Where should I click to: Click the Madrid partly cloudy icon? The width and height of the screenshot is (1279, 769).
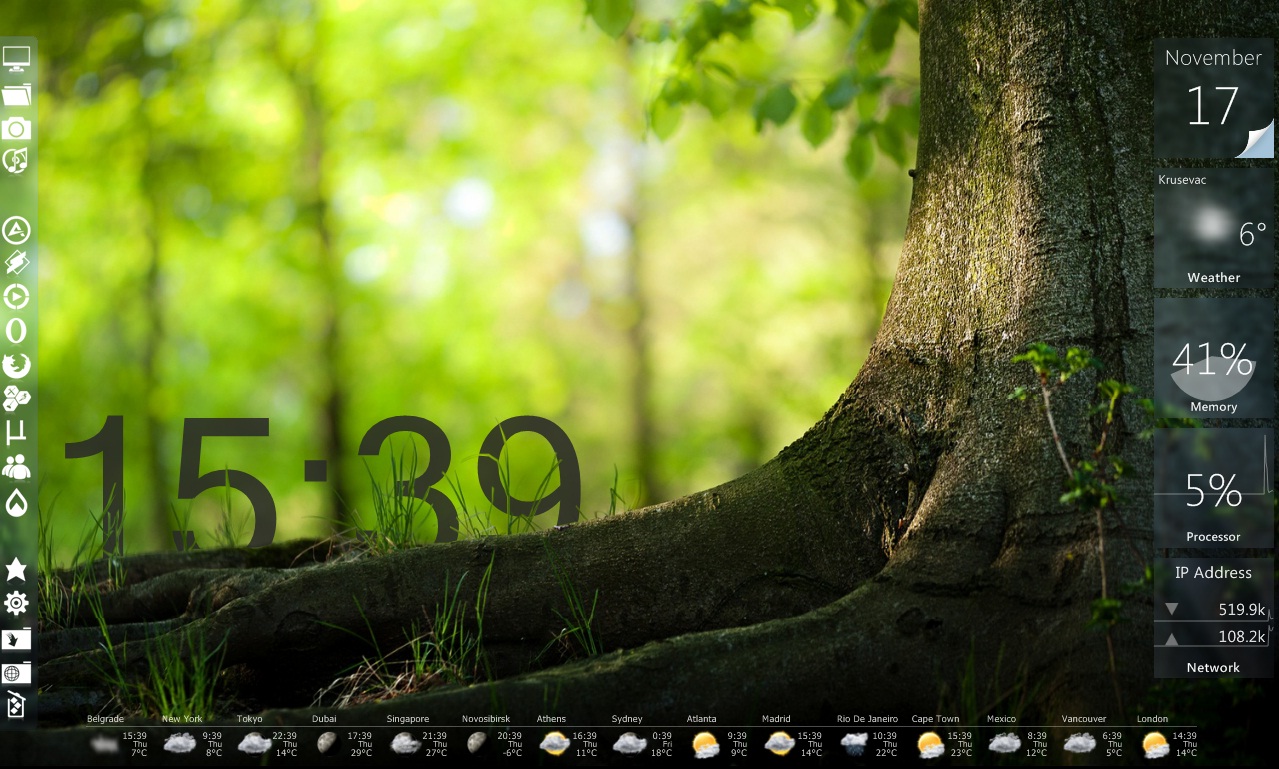pos(779,743)
